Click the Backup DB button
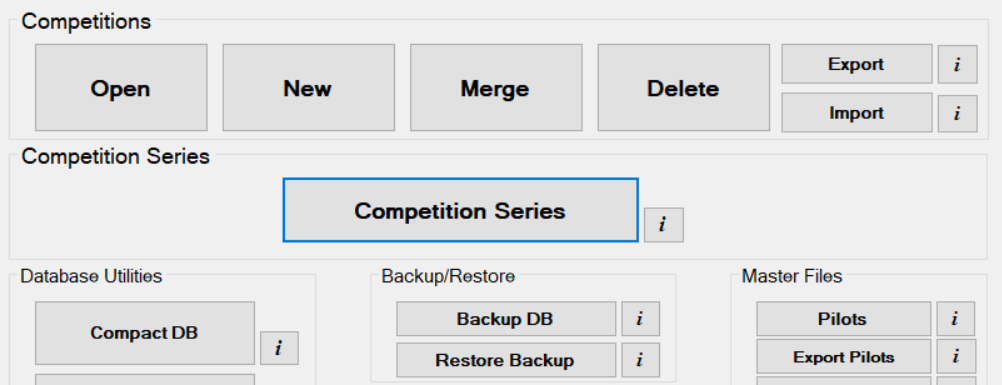The height and width of the screenshot is (385, 1002). pos(506,319)
